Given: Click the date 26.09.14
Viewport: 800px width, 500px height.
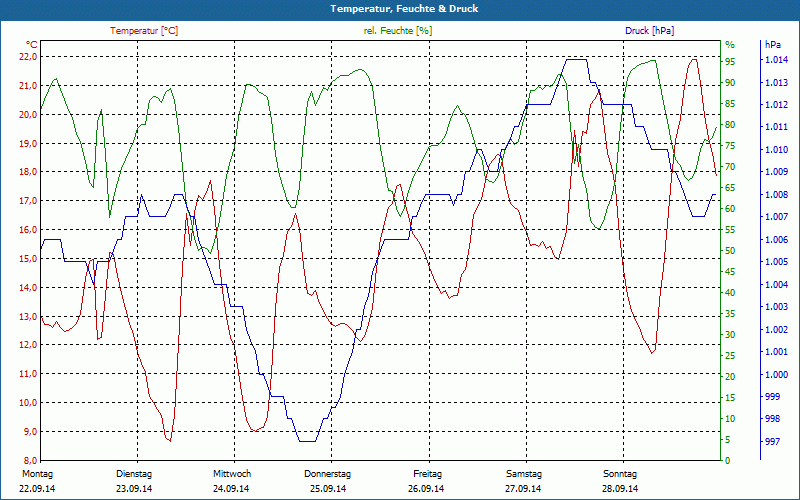Looking at the screenshot, I should coord(426,488).
